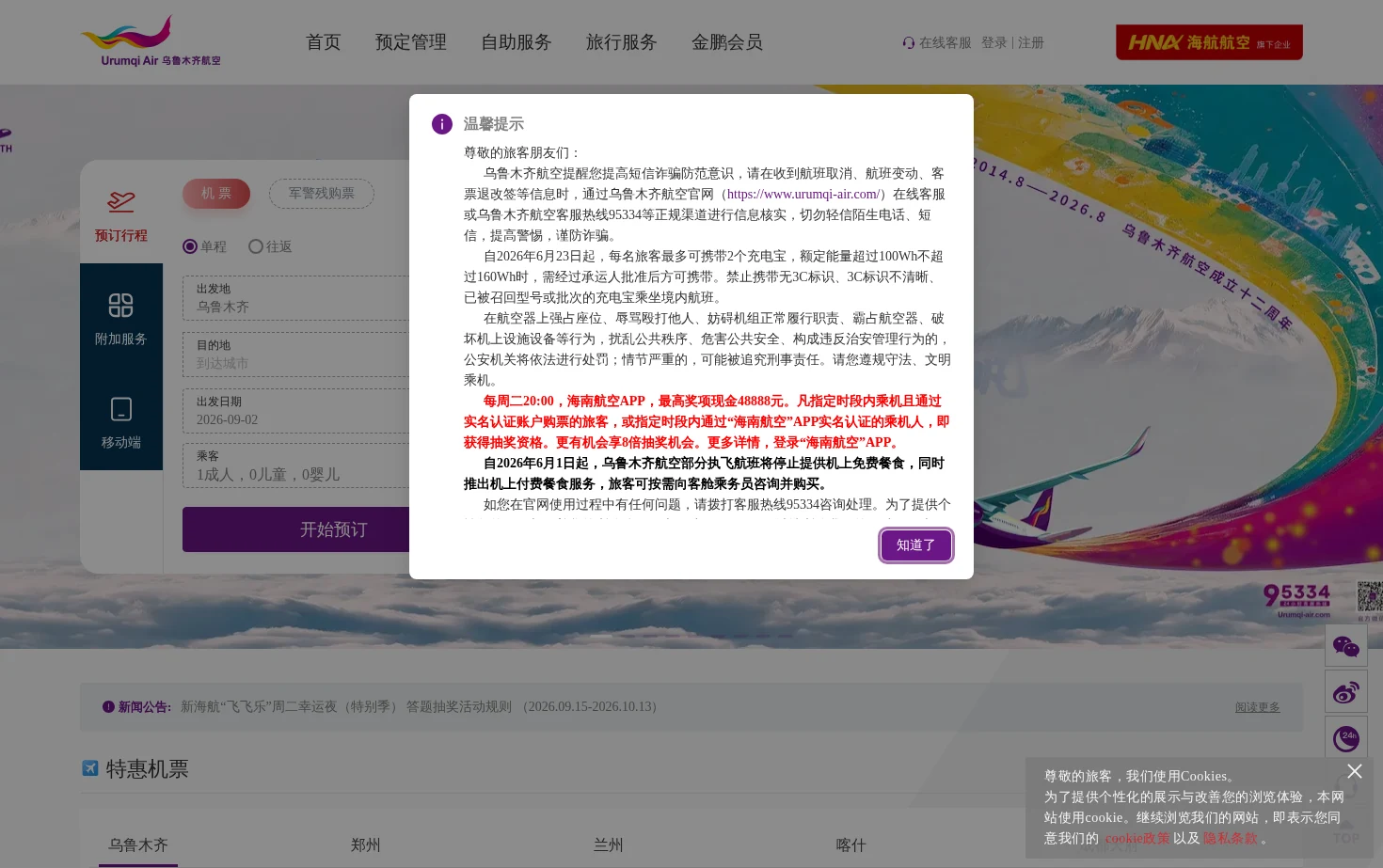Click the 知道了 dialog button
The image size is (1383, 868).
click(x=916, y=545)
